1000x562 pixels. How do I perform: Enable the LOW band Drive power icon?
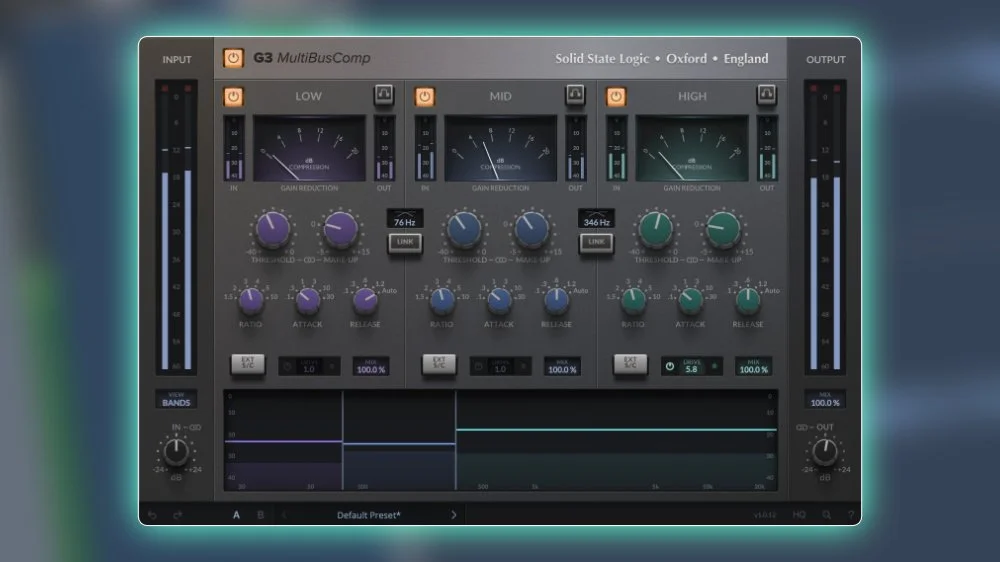pos(287,366)
